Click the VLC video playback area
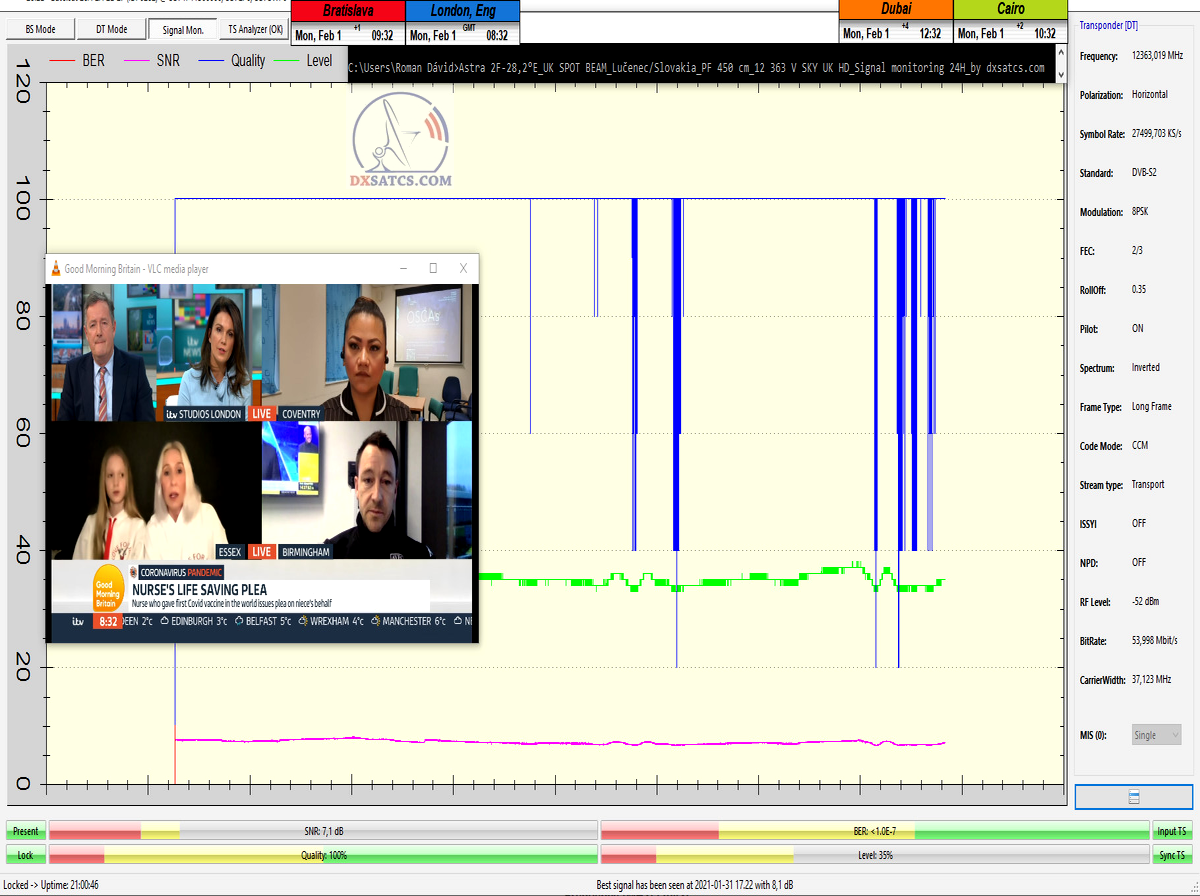Image resolution: width=1200 pixels, height=896 pixels. click(x=262, y=450)
